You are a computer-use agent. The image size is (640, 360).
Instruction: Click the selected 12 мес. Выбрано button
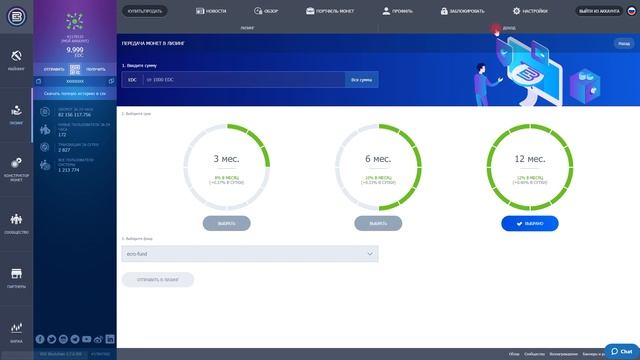[x=530, y=223]
